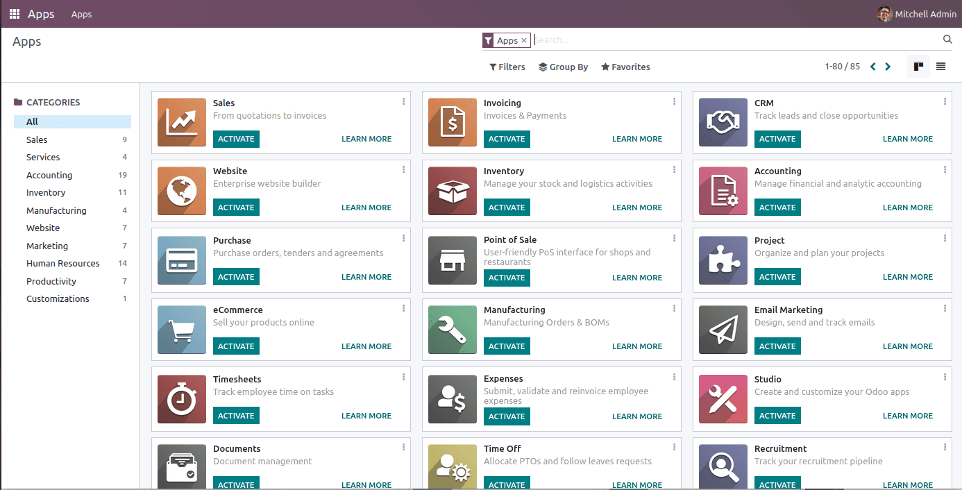Click the Sales app chart icon
Viewport: 962px width, 490px height.
(x=182, y=123)
